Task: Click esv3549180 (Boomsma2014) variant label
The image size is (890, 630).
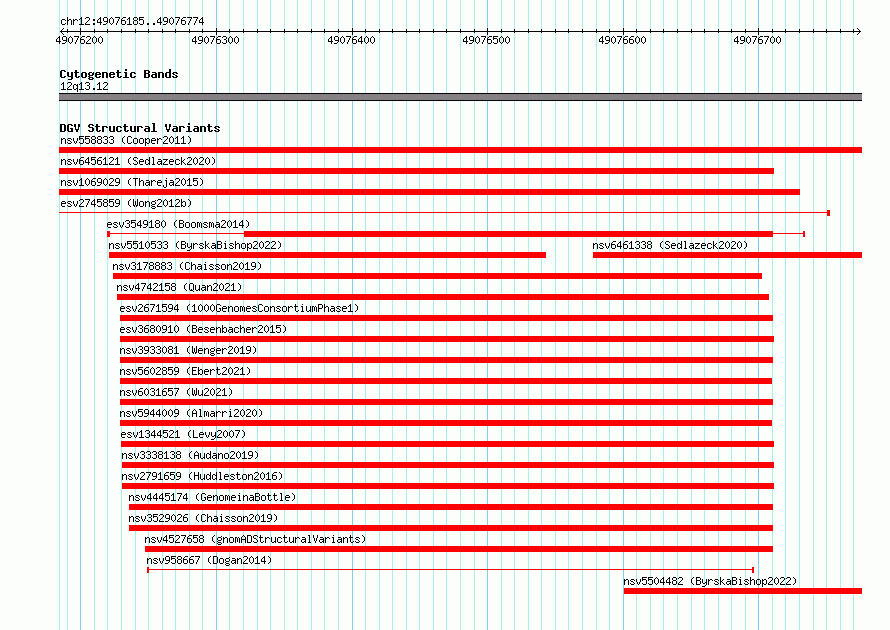Action: coord(178,224)
